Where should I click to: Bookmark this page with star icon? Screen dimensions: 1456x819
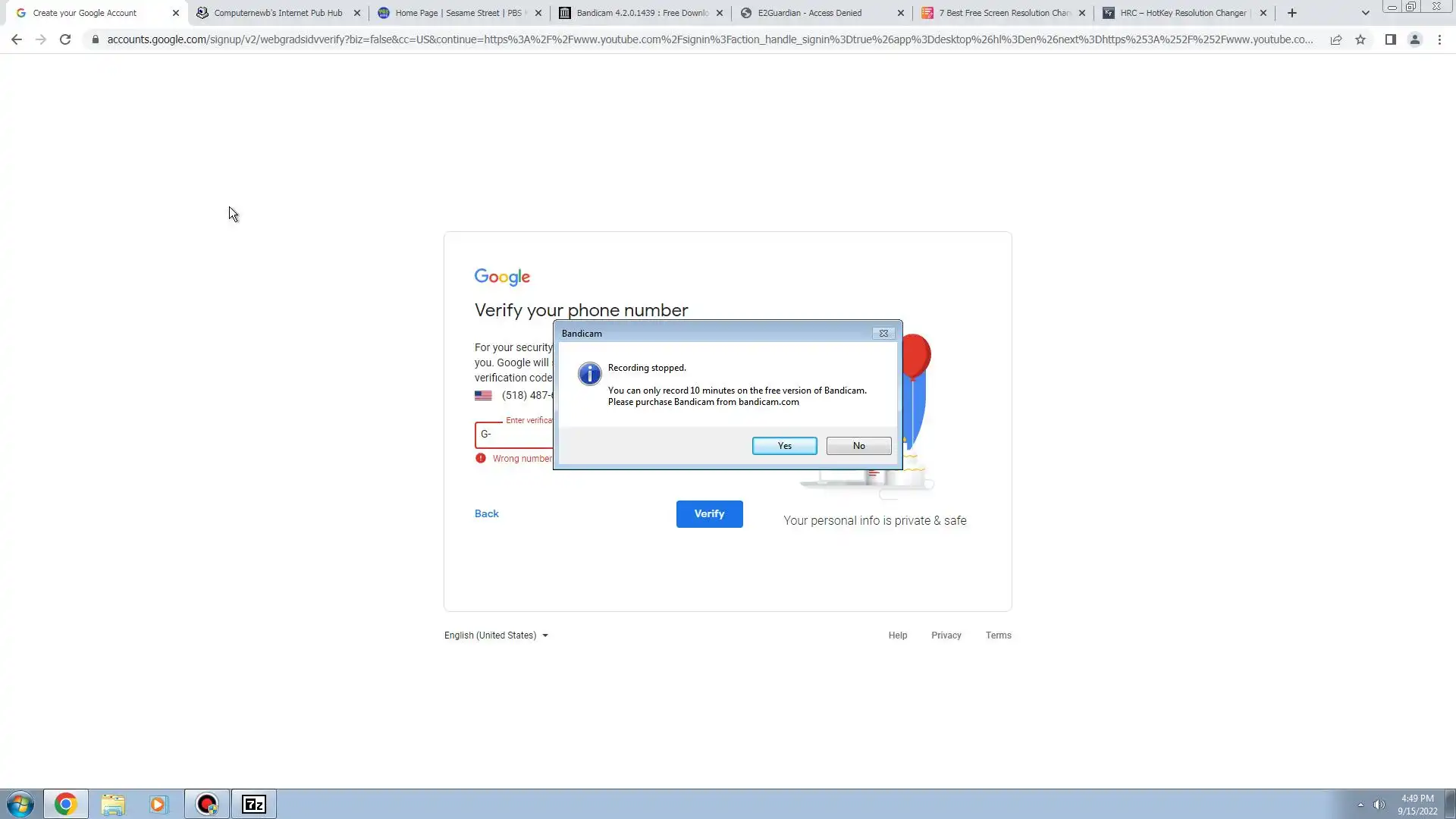[x=1360, y=39]
